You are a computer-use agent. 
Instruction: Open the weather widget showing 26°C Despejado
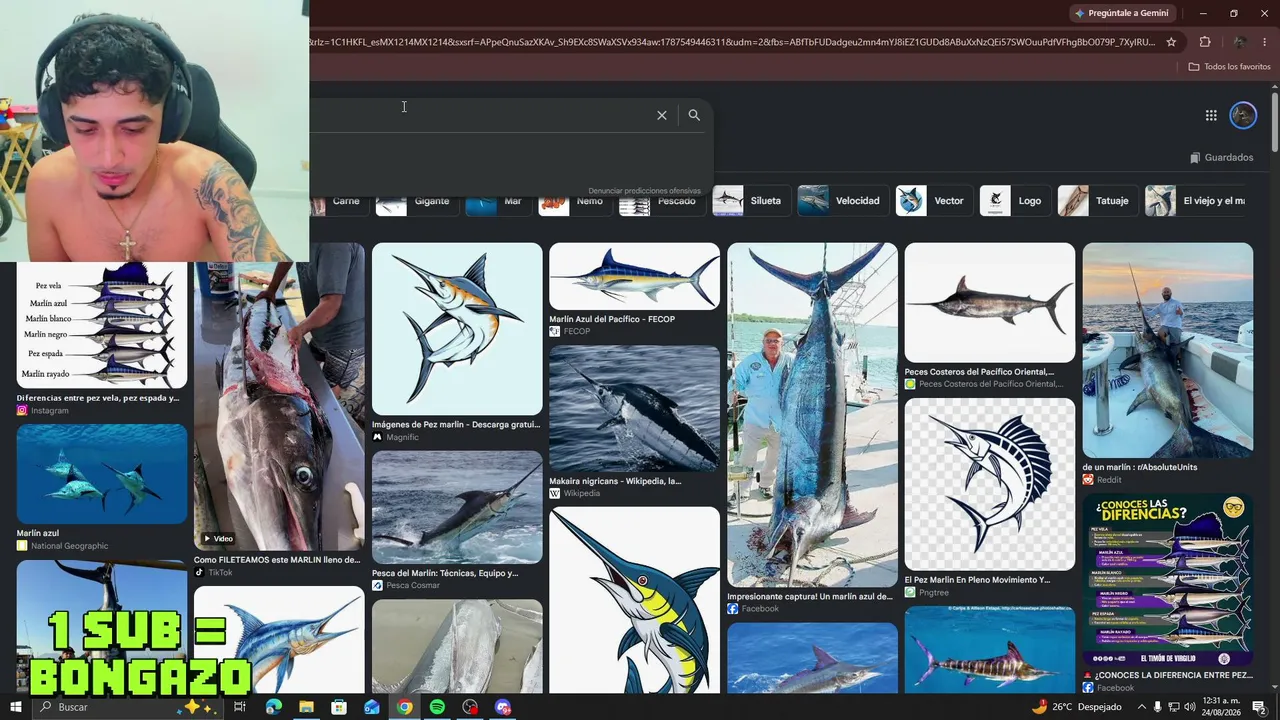[x=1076, y=707]
